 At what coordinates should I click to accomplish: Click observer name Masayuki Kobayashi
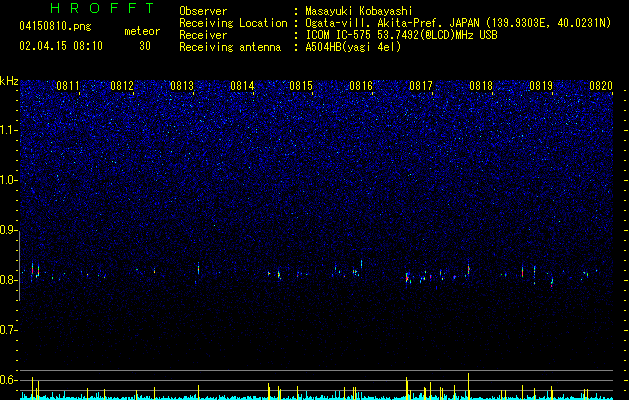coord(359,11)
